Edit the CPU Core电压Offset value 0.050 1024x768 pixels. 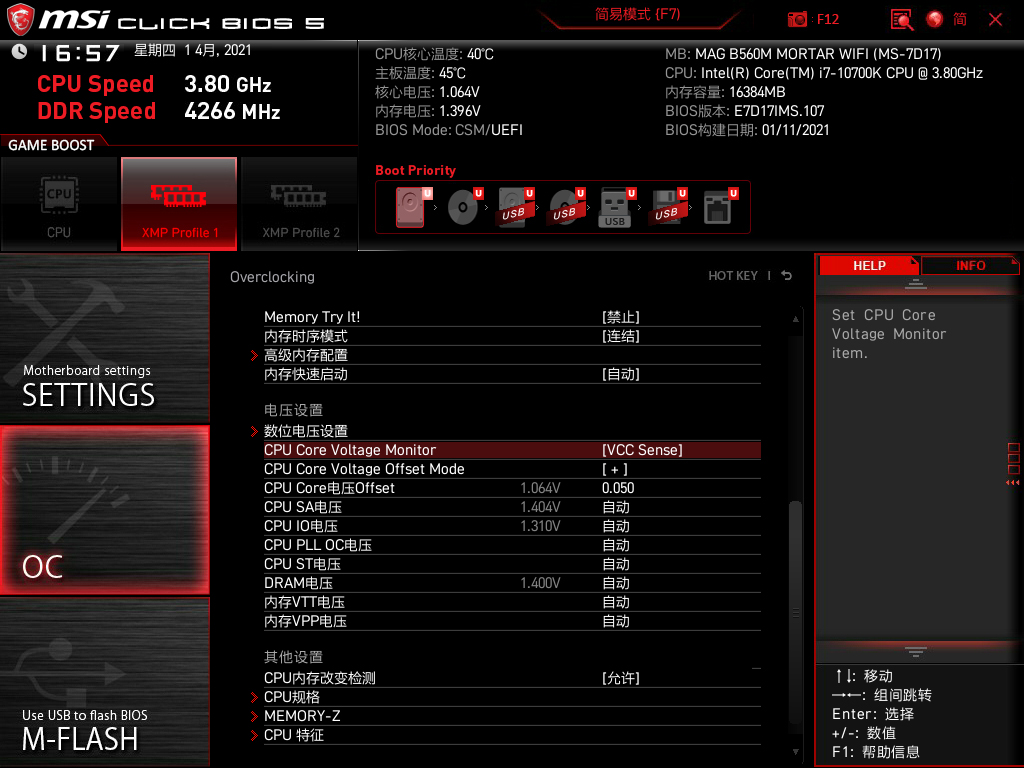pos(618,488)
